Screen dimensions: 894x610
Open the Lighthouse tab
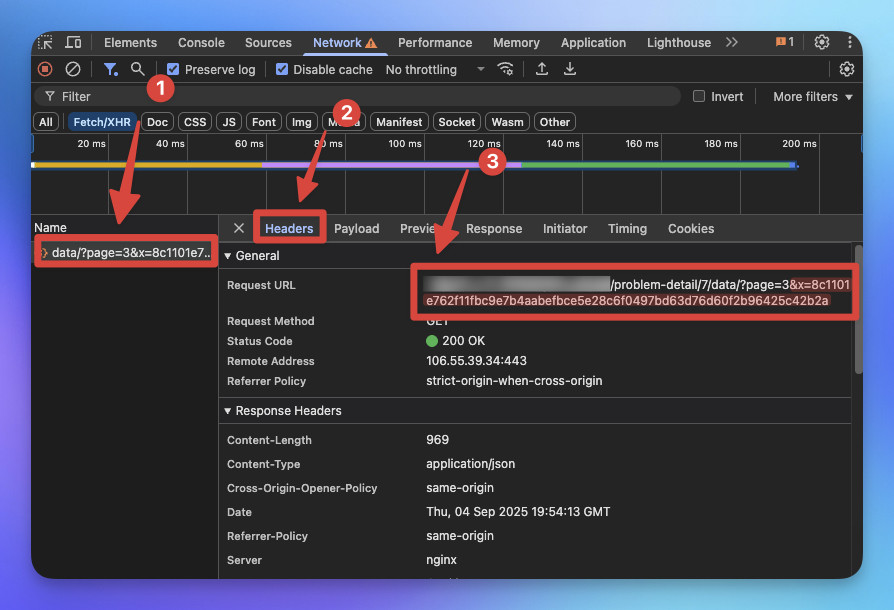click(678, 43)
